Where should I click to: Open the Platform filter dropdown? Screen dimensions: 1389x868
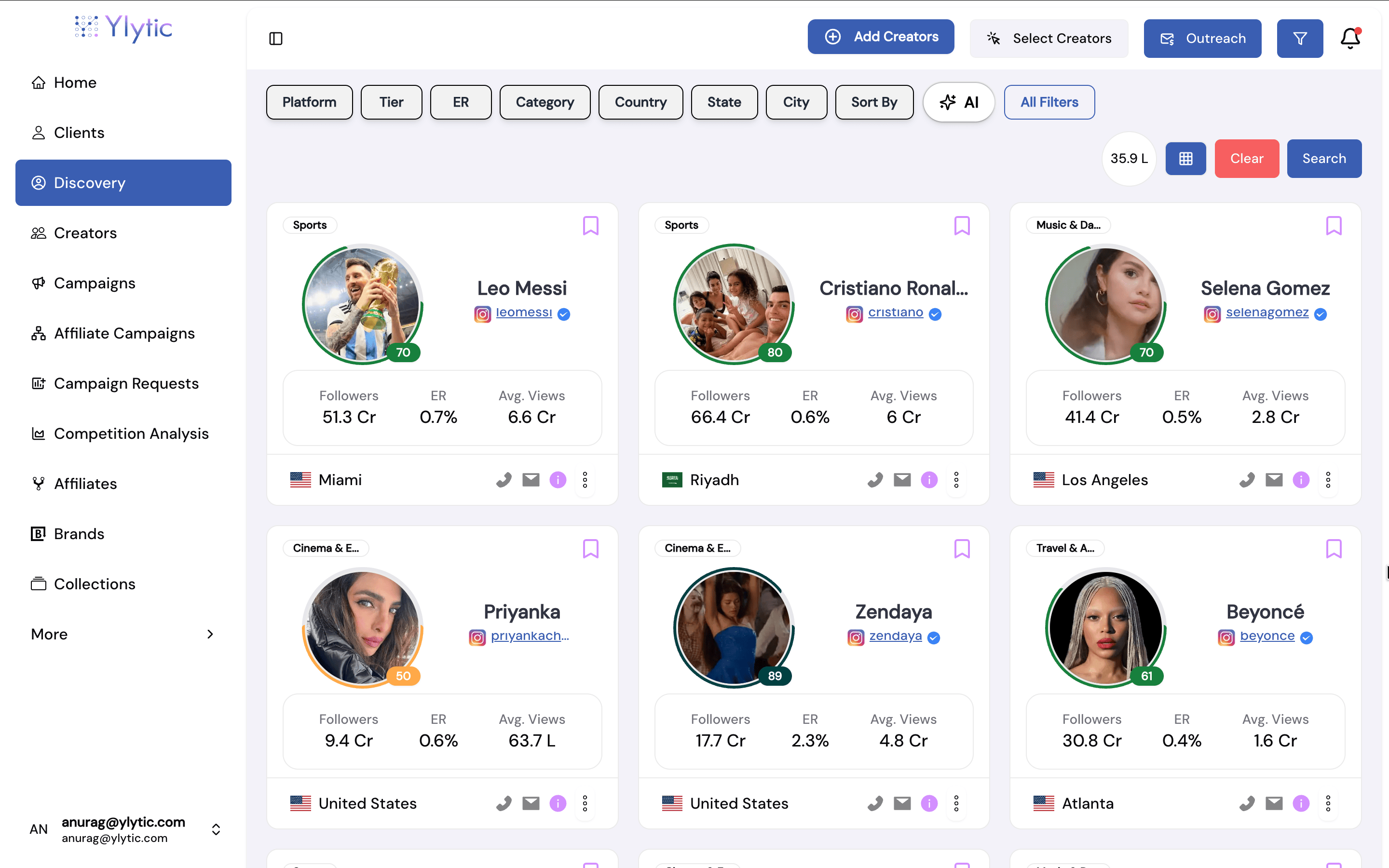(x=309, y=102)
